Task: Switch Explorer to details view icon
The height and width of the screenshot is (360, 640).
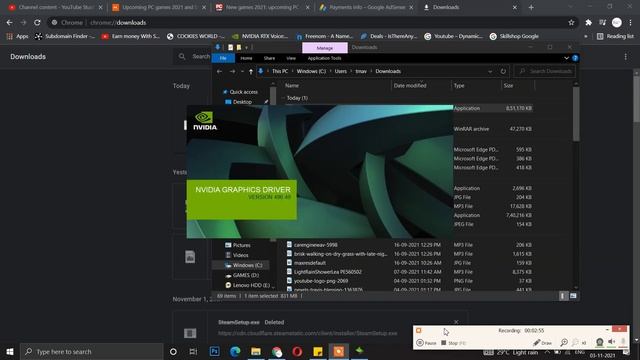Action: (563, 296)
